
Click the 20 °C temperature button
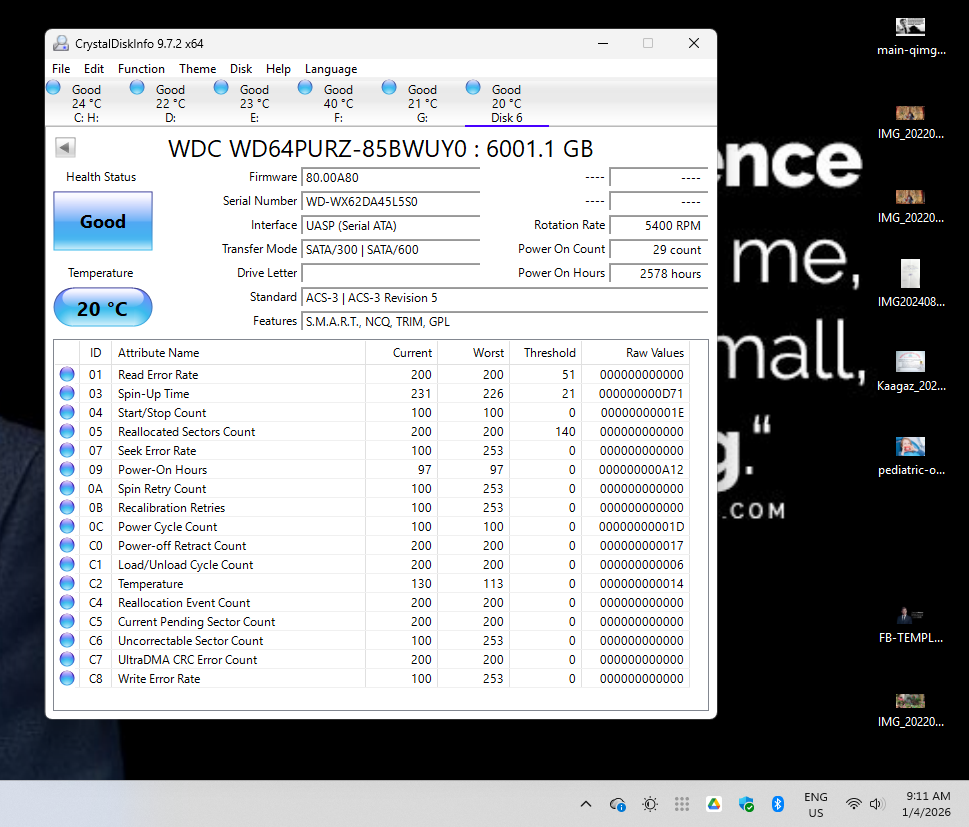point(103,308)
